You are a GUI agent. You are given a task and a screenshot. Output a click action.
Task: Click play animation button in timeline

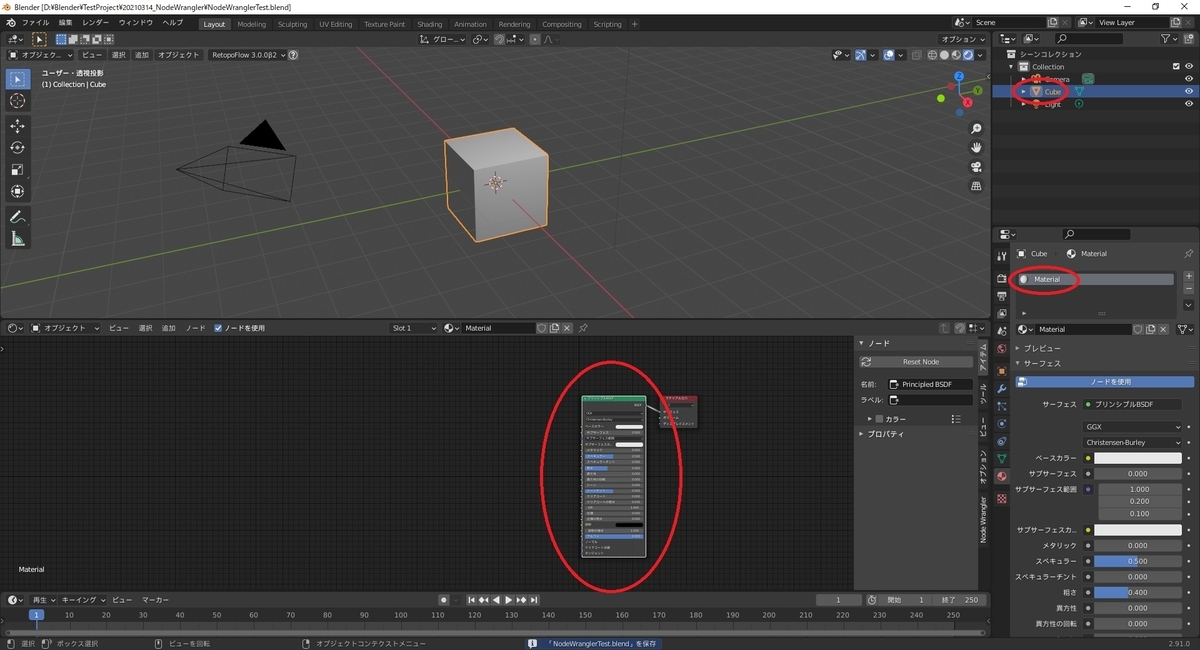[508, 600]
